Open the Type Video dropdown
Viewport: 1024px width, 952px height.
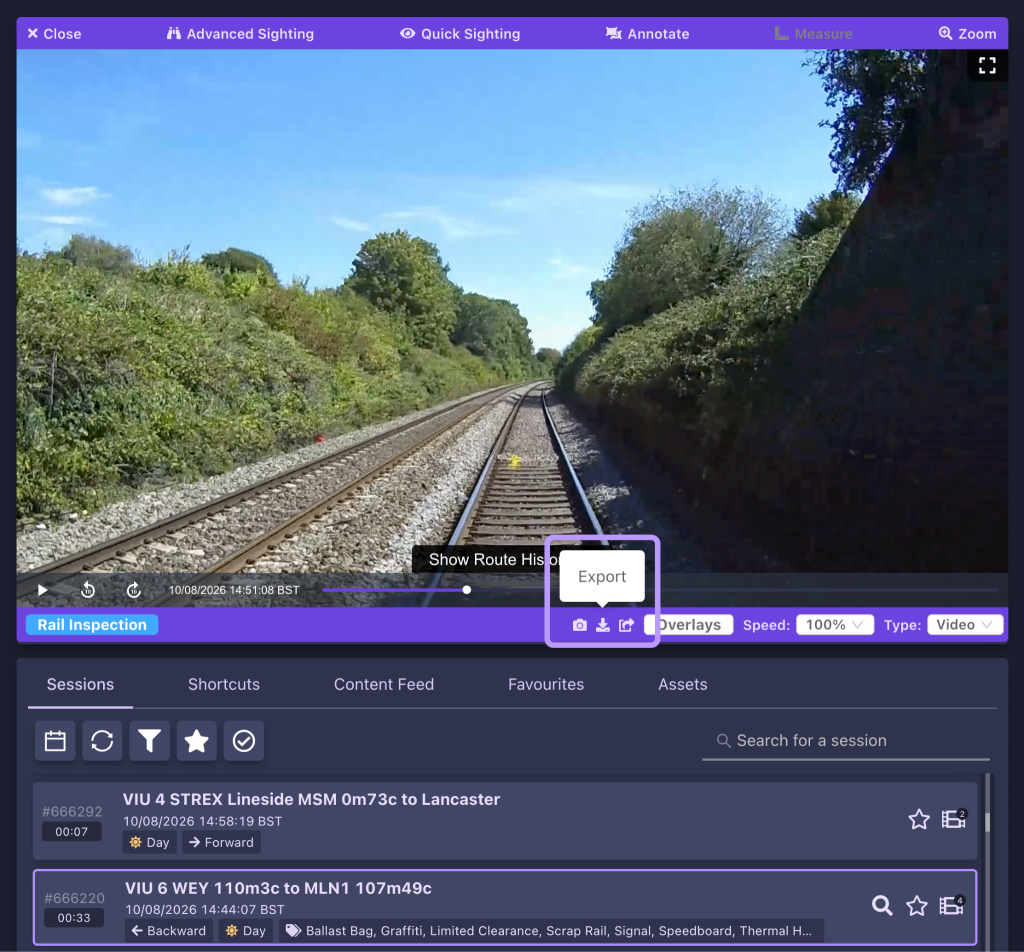[965, 625]
